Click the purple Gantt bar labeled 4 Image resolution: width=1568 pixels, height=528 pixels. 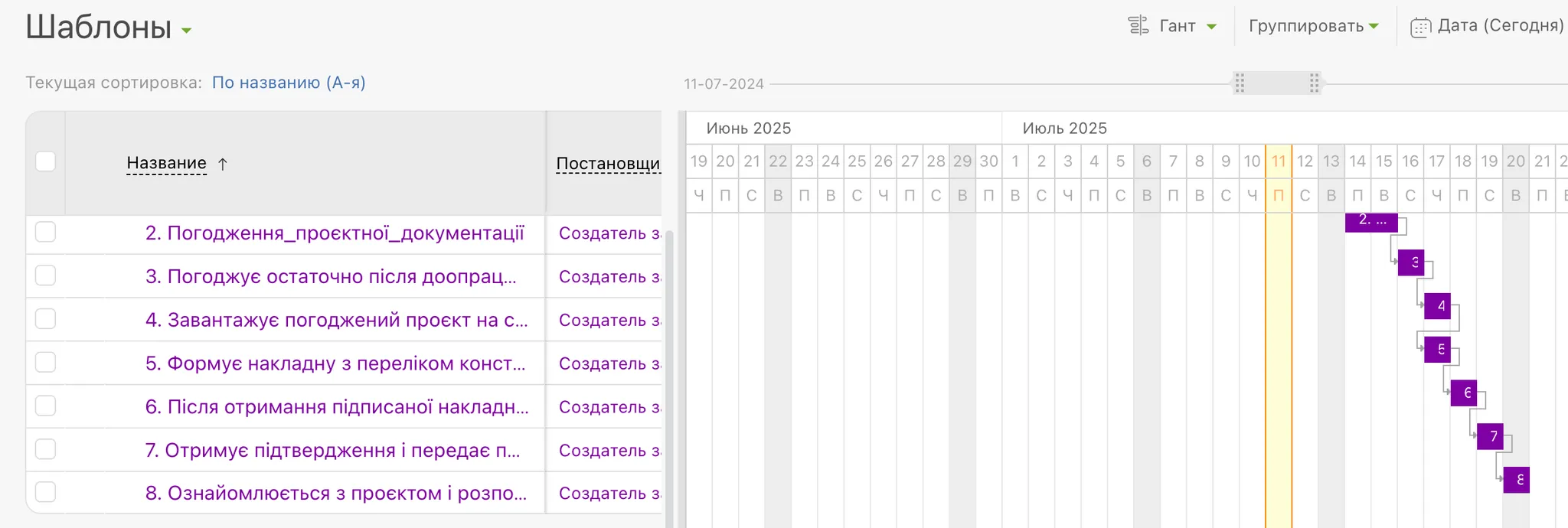[1438, 306]
